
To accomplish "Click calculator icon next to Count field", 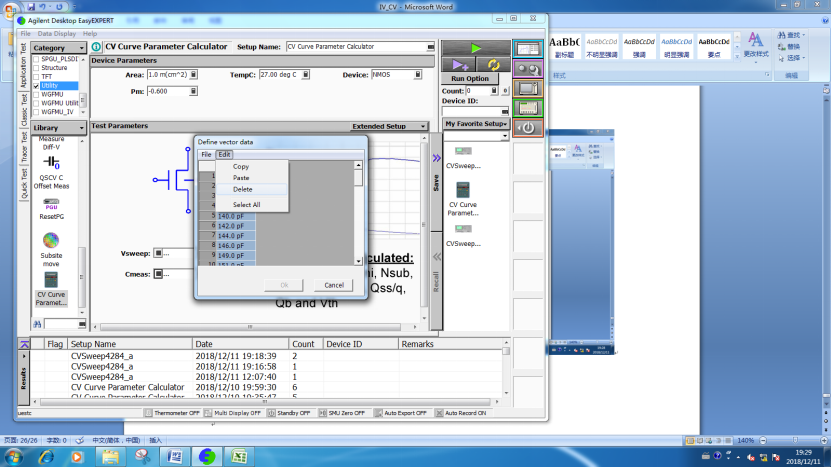I will tap(494, 91).
